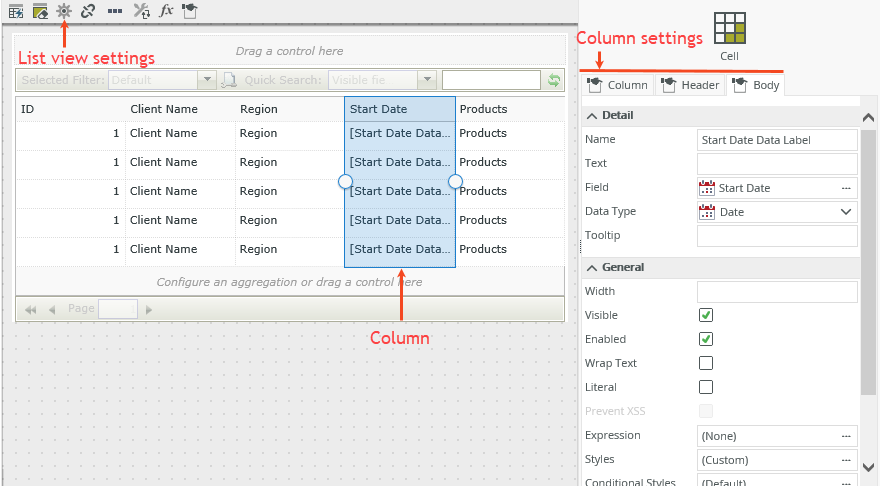Click the ellipsis button in the Field row
The width and height of the screenshot is (880, 486).
pyautogui.click(x=846, y=188)
